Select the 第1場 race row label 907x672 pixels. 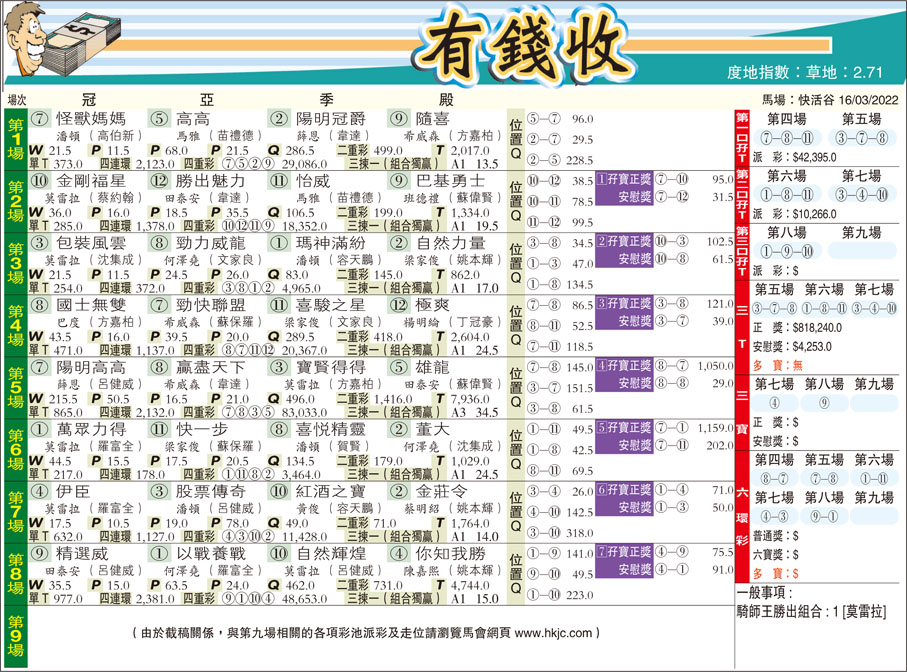pos(14,139)
